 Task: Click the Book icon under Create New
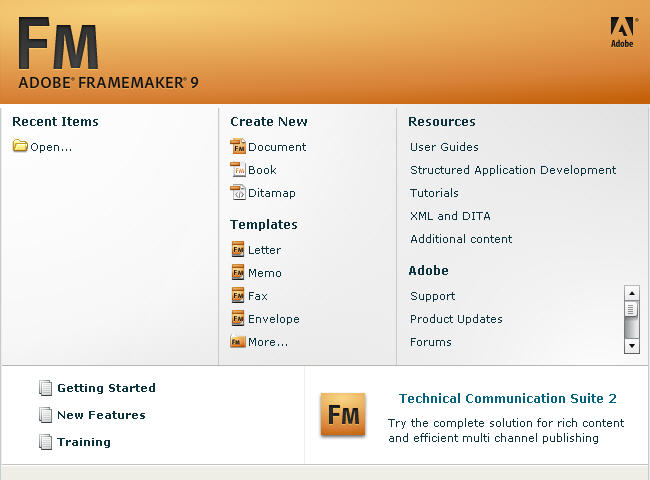tap(238, 170)
